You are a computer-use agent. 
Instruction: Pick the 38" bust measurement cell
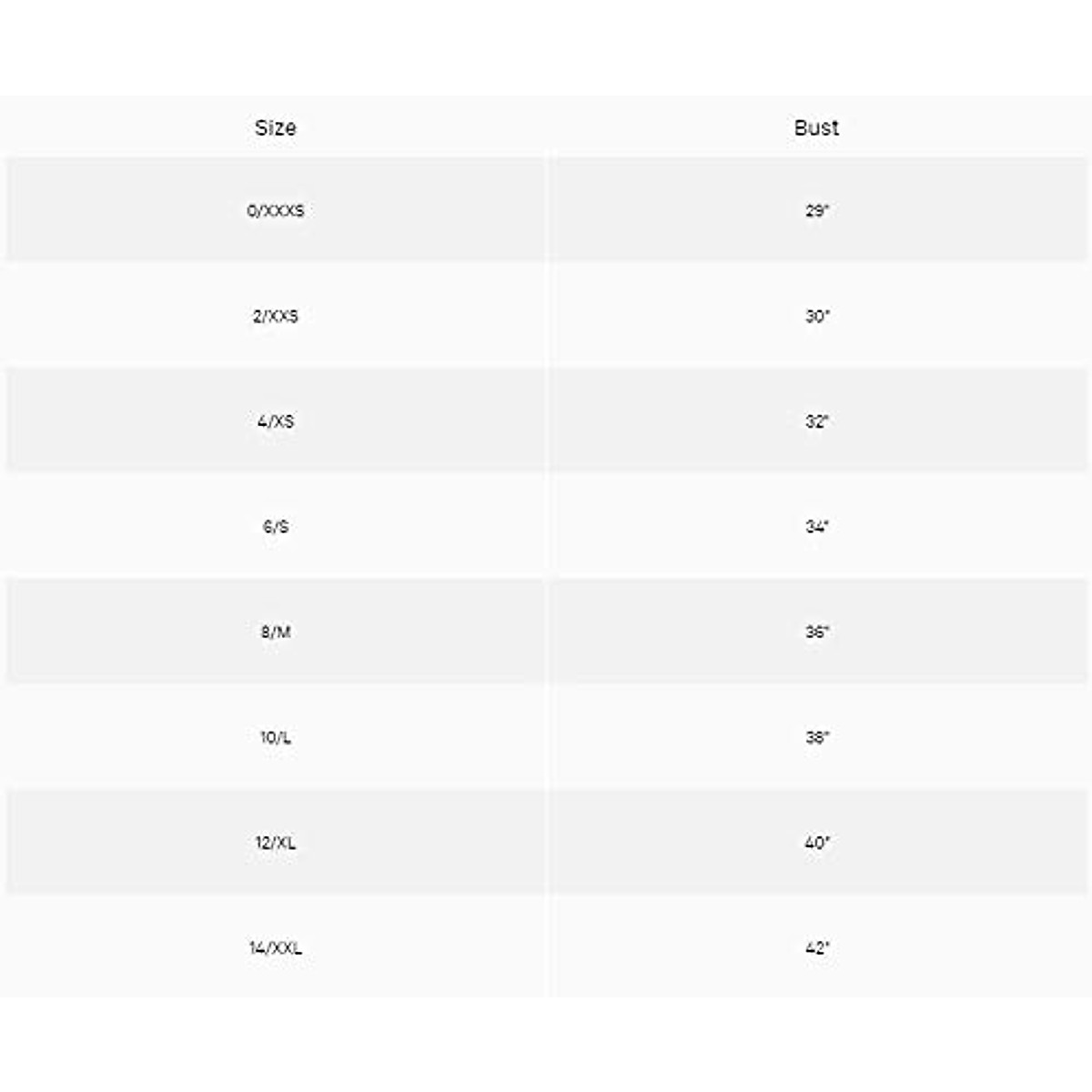coord(816,737)
